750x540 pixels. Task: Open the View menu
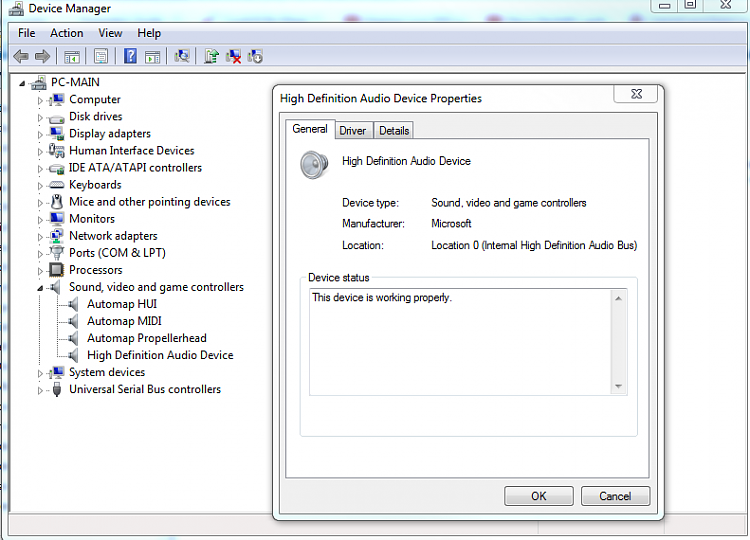[110, 33]
